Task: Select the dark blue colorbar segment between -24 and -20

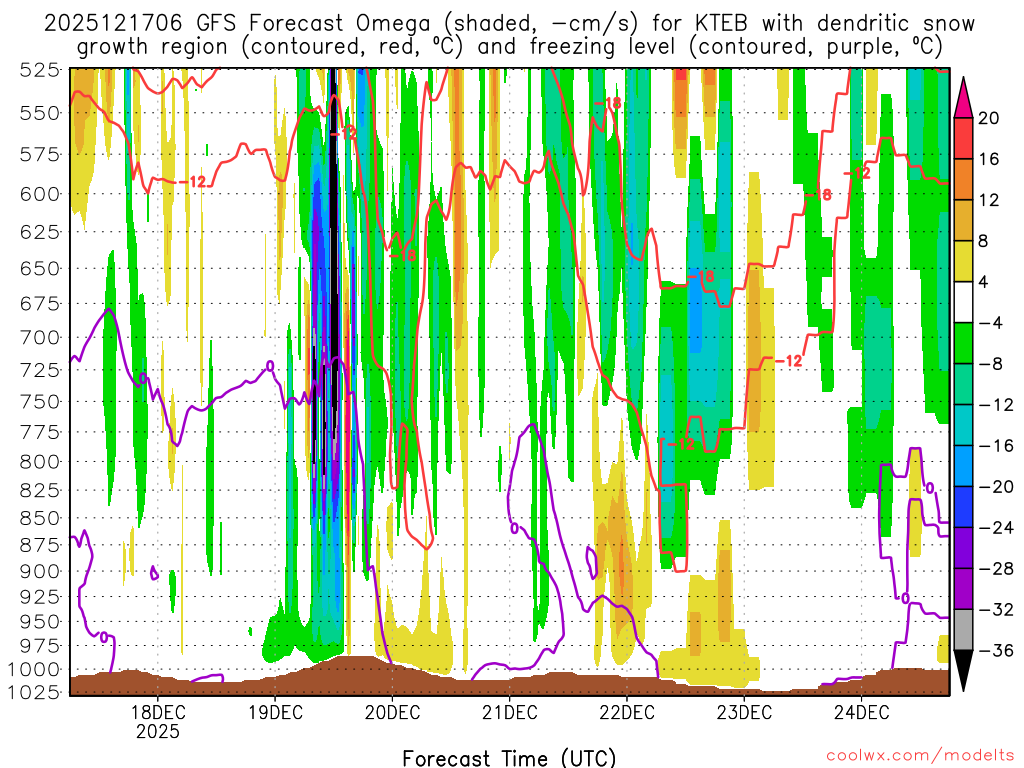Action: pyautogui.click(x=965, y=507)
